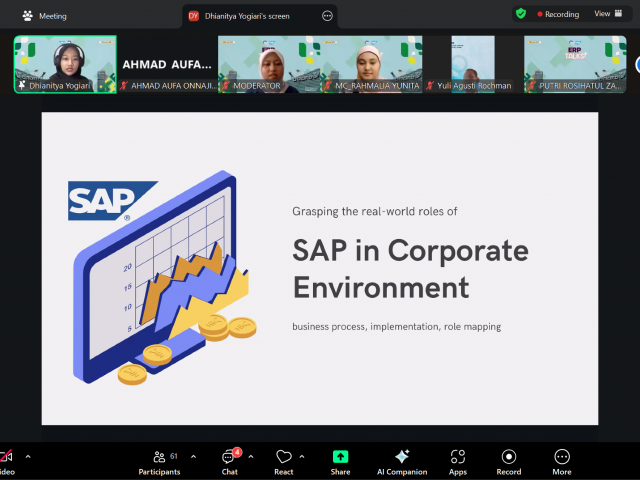Select AHMAD AUFA ONNAJI participant tile

click(x=167, y=64)
